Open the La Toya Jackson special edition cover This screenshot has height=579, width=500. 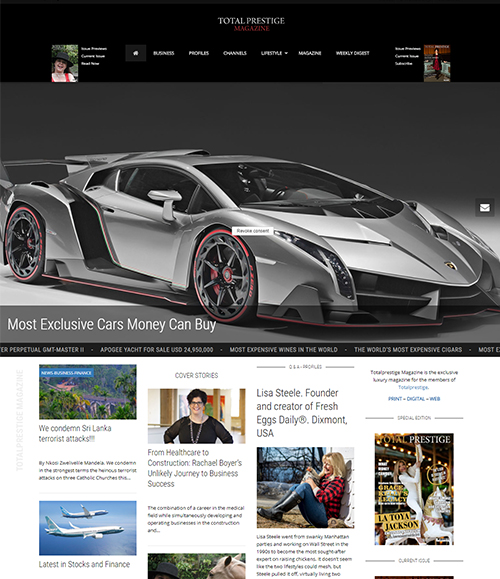(414, 489)
